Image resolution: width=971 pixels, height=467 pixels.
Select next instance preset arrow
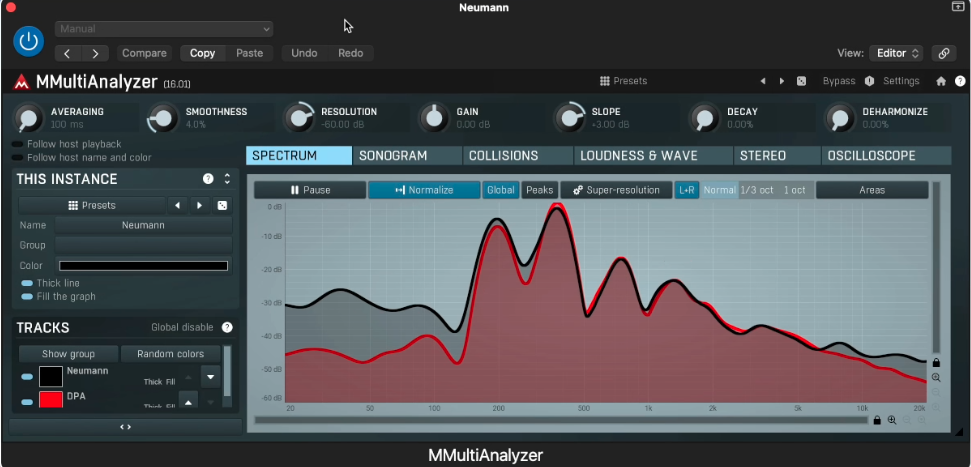coord(199,206)
